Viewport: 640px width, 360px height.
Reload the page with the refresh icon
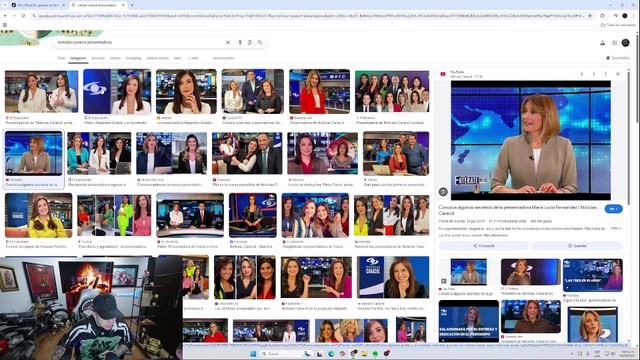point(23,16)
